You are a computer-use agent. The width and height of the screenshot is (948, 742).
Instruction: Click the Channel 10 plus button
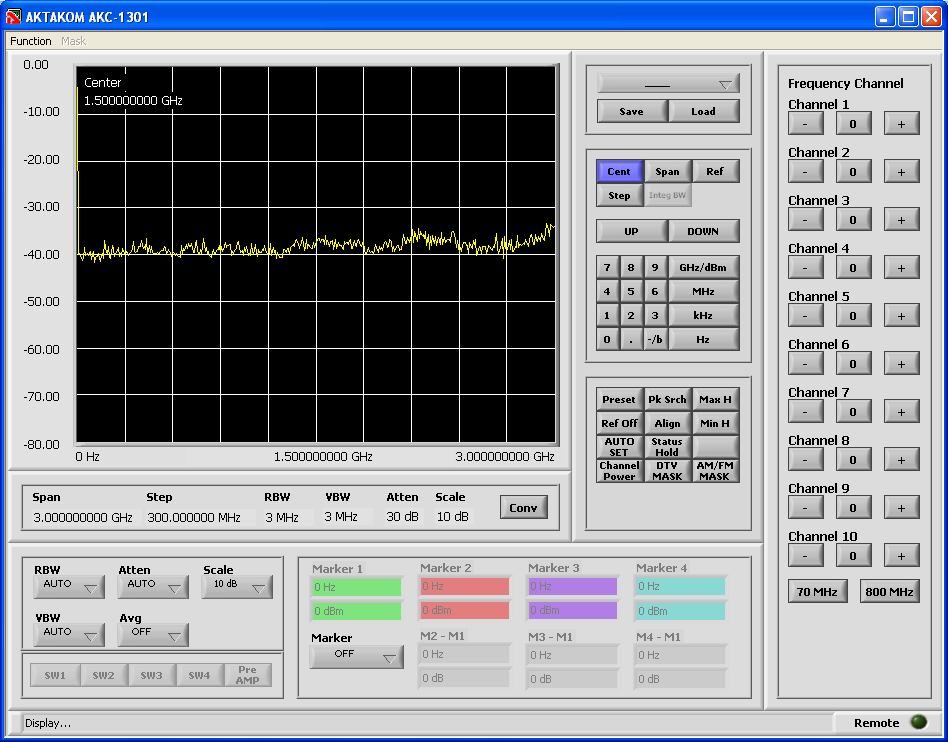pos(901,555)
